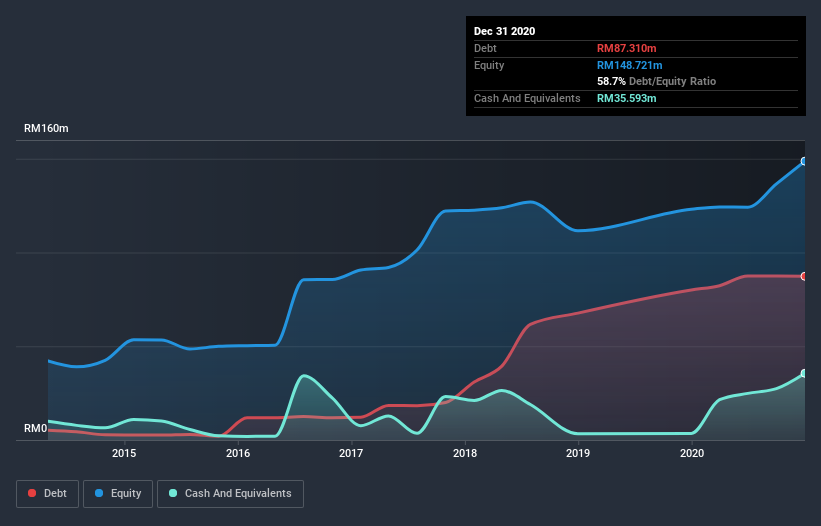Click the 2017 x-axis label
821x526 pixels.
pyautogui.click(x=351, y=453)
